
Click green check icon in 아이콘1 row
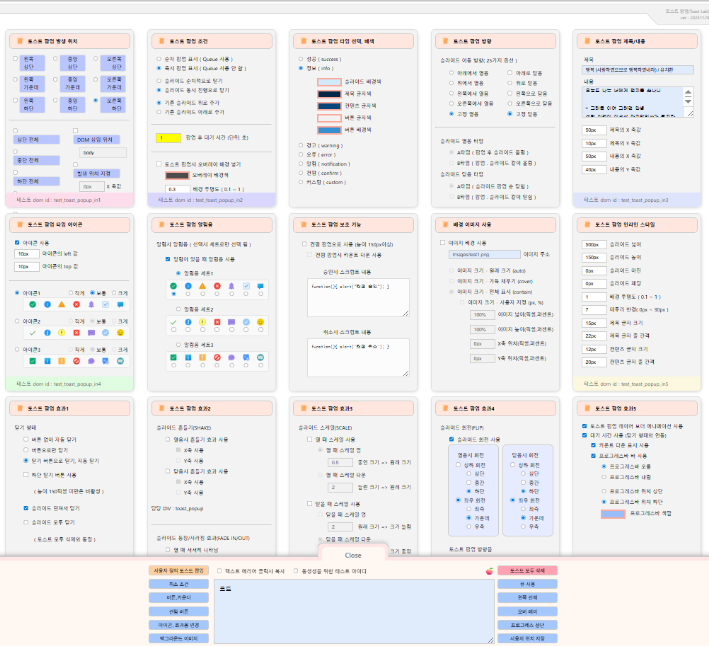point(32,305)
